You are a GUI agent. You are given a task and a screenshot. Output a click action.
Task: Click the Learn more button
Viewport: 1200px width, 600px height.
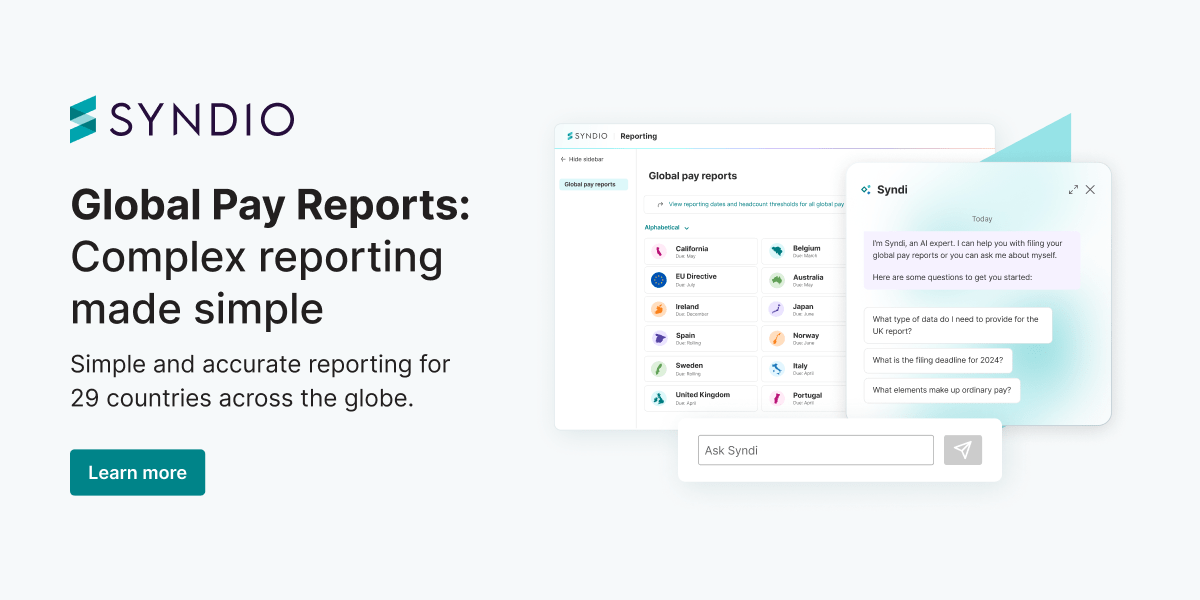(x=137, y=472)
